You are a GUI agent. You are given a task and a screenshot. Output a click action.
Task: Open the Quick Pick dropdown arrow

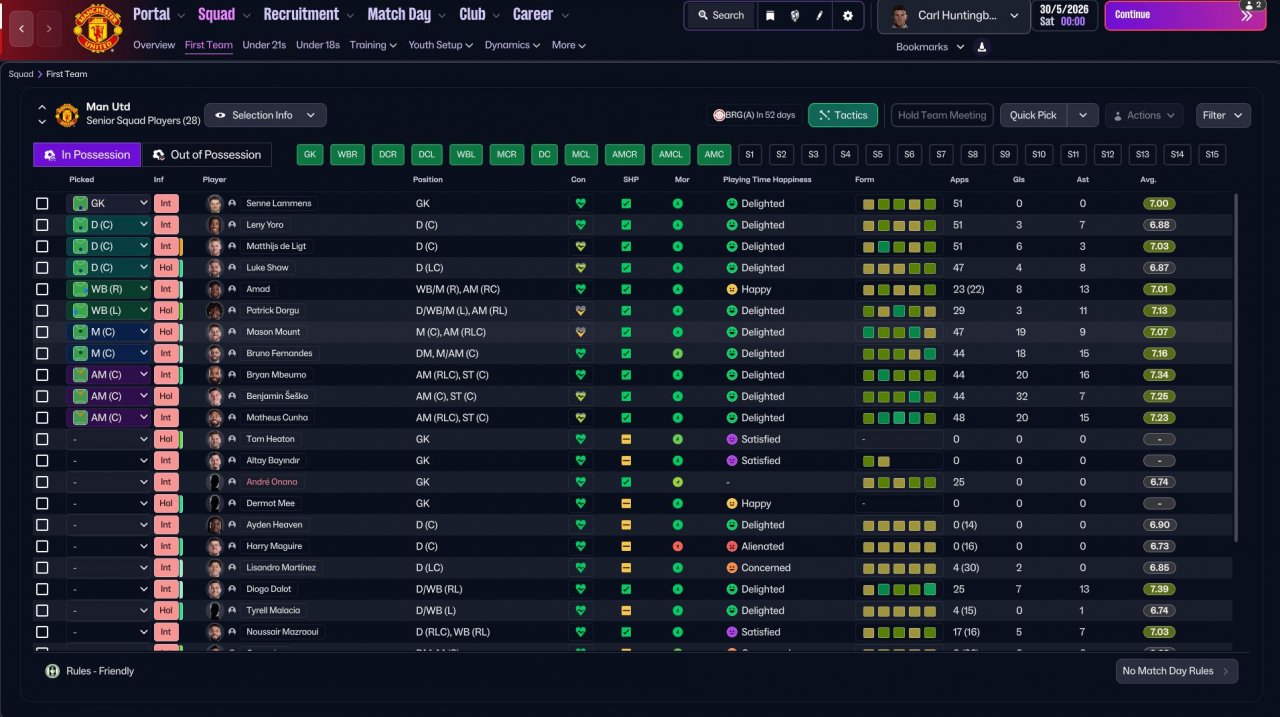click(x=1083, y=115)
